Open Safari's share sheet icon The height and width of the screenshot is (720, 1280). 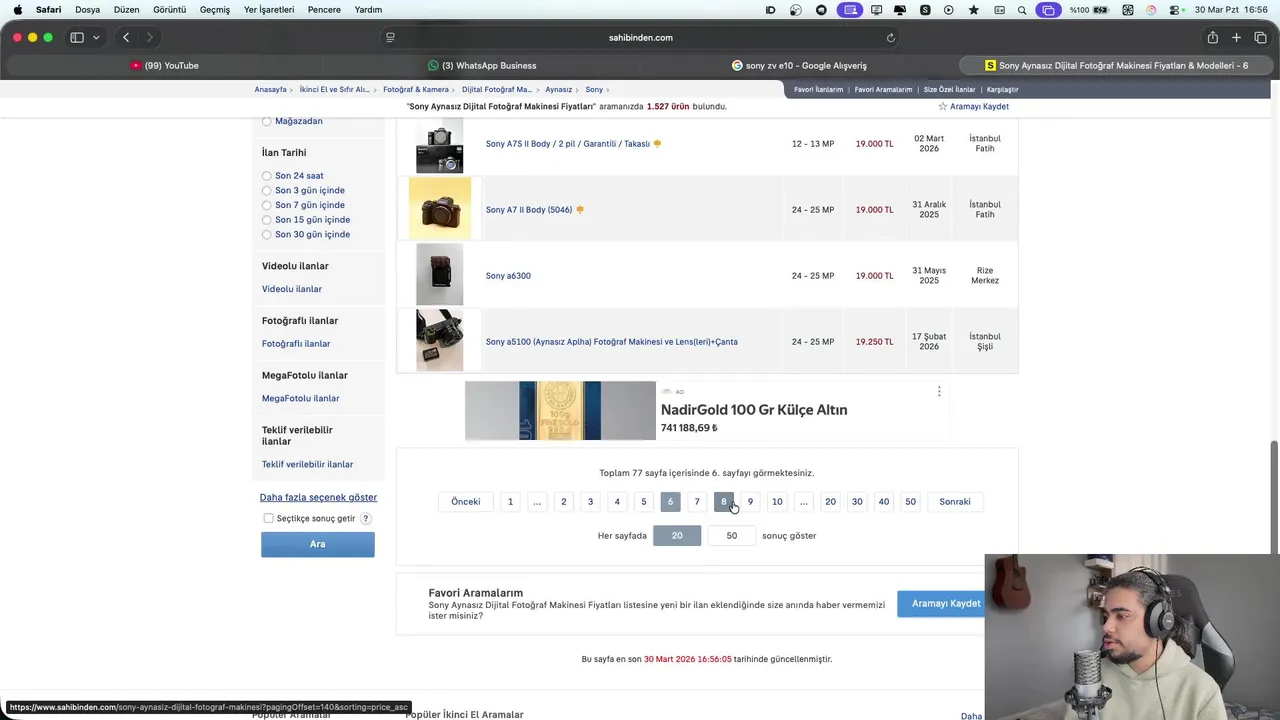click(x=1212, y=38)
